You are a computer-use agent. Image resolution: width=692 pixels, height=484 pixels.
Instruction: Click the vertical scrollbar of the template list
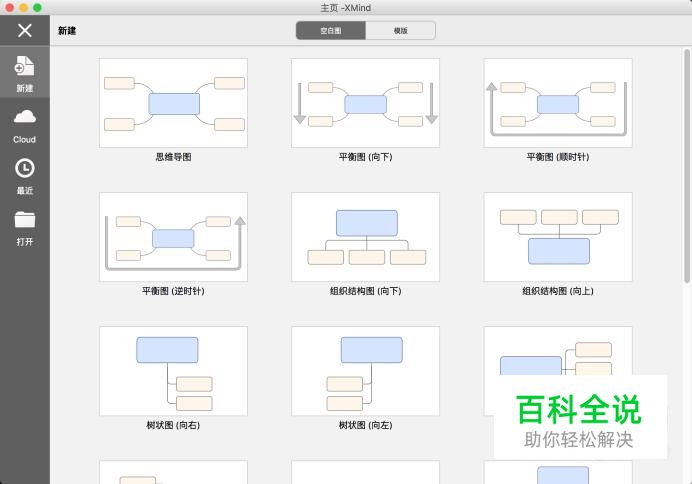click(687, 165)
